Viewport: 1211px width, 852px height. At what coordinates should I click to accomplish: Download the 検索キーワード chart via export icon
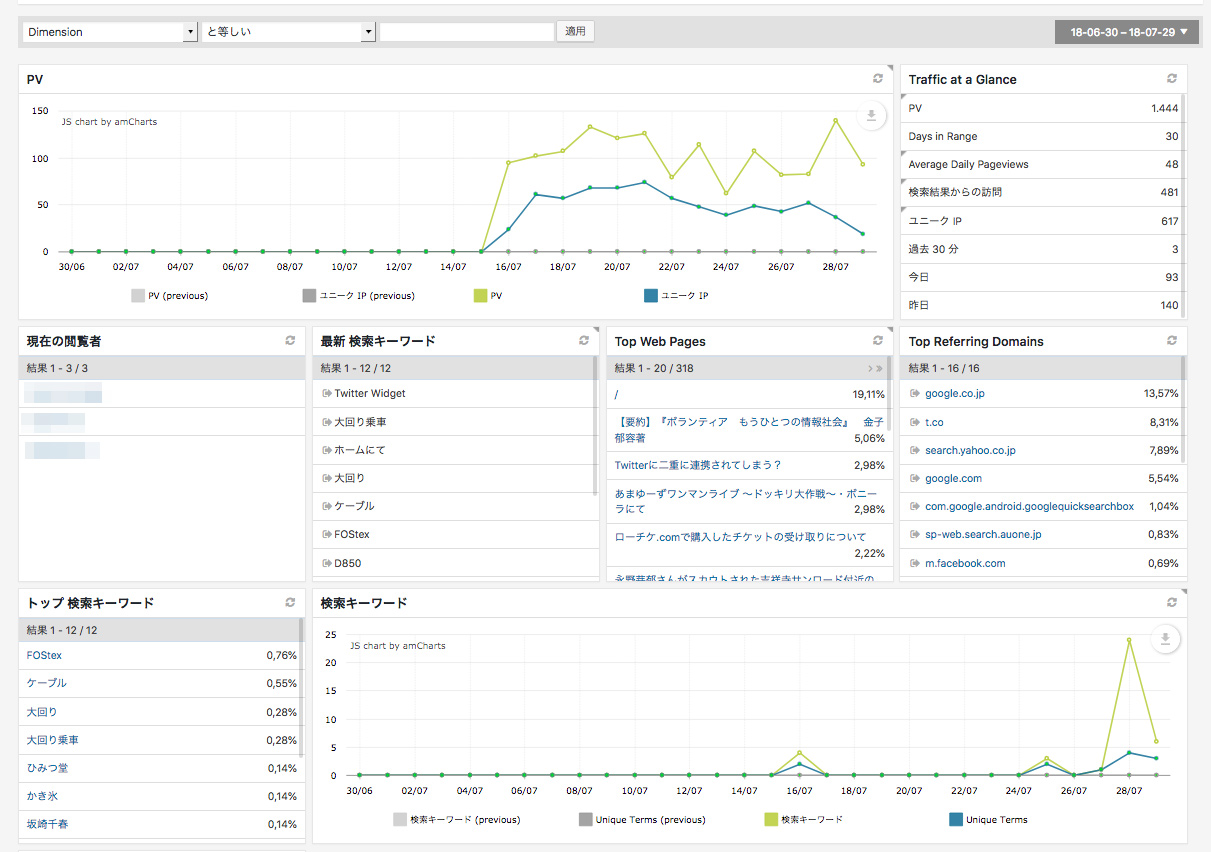[1165, 639]
